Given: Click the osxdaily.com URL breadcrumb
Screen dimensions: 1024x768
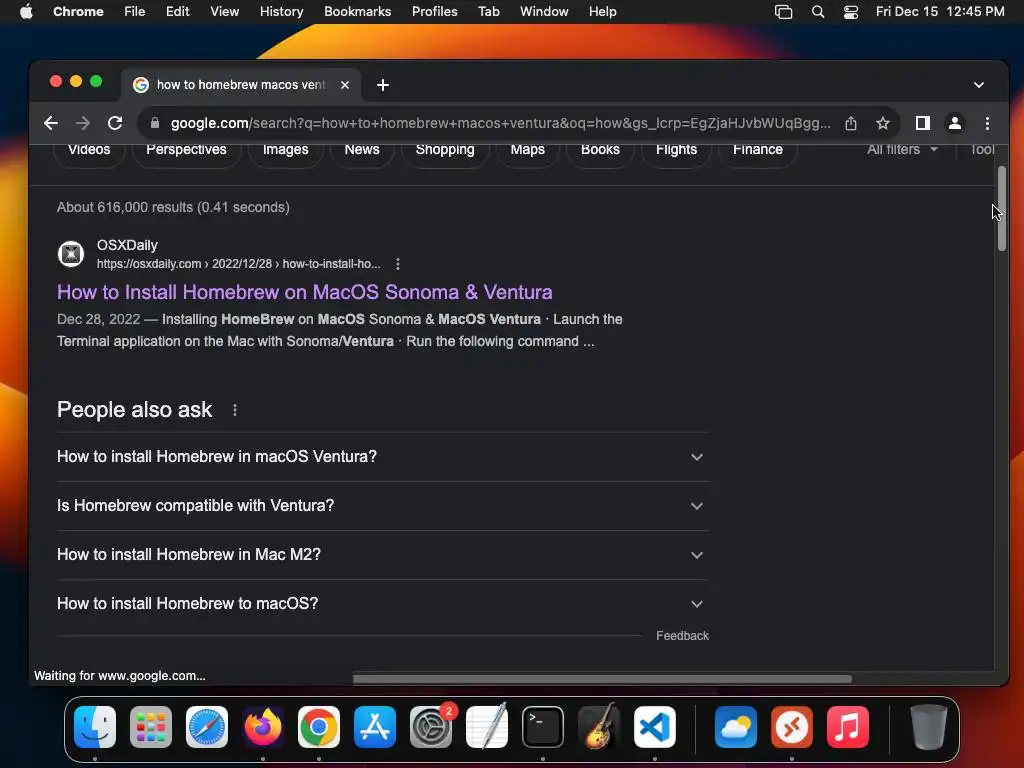Looking at the screenshot, I should (x=238, y=264).
